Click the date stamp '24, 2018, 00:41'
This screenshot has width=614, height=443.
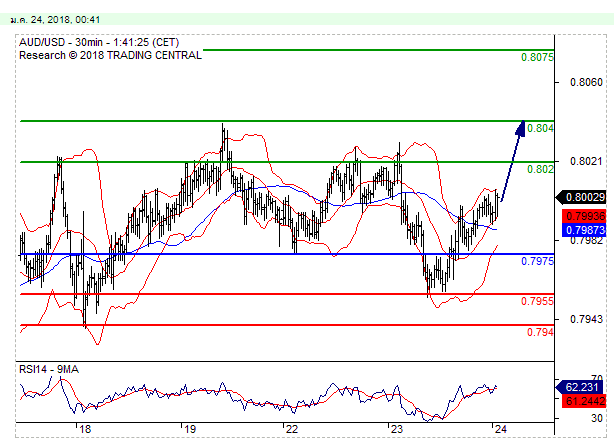pyautogui.click(x=65, y=20)
